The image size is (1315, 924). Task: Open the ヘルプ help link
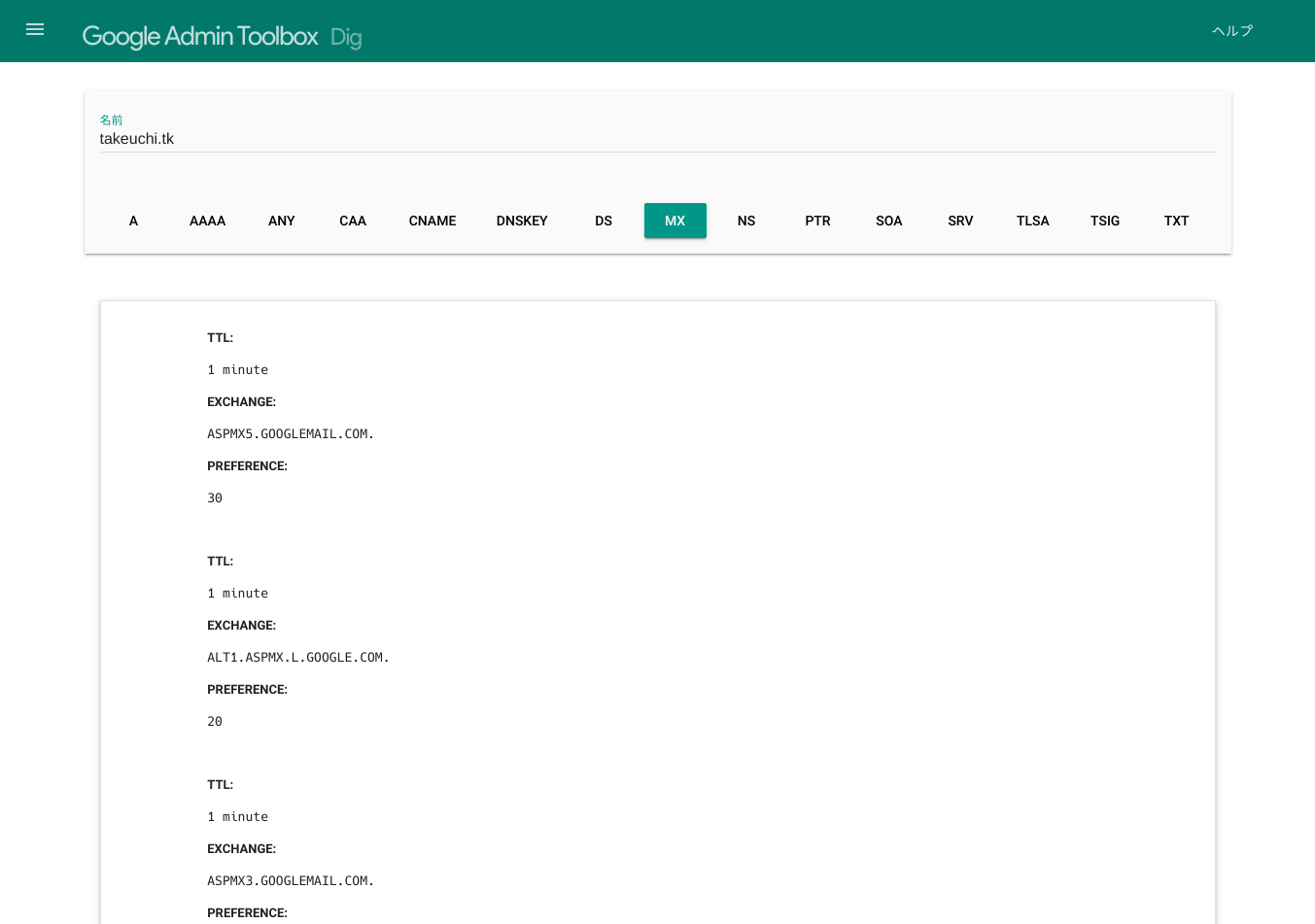[x=1231, y=31]
